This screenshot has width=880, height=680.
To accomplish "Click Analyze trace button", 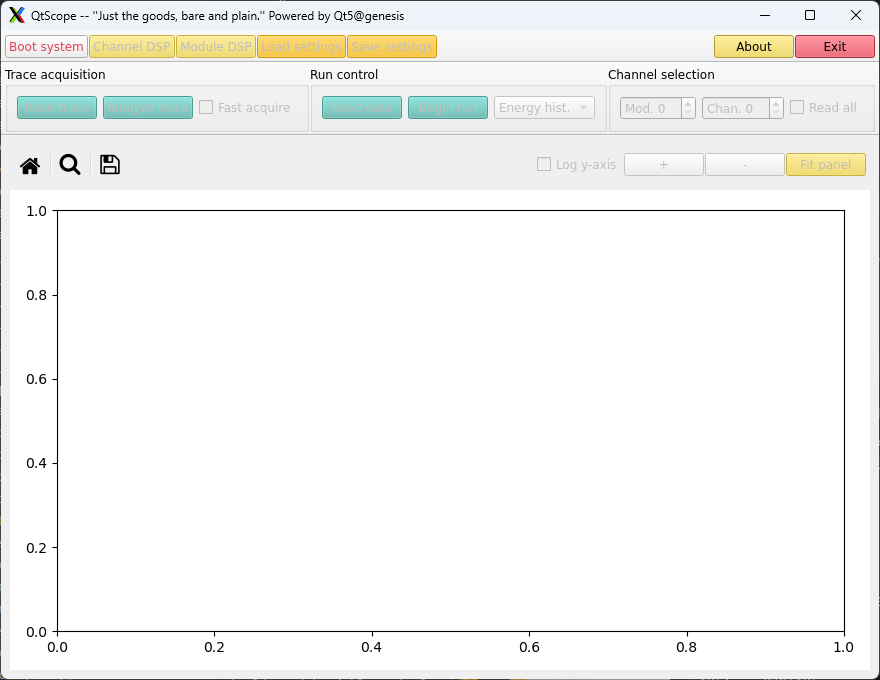I will coord(148,108).
